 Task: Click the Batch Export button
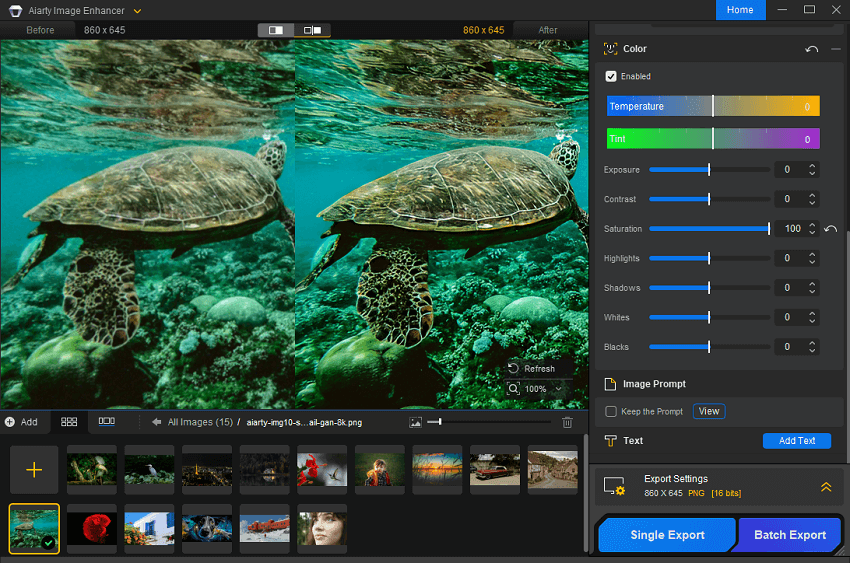(x=789, y=535)
